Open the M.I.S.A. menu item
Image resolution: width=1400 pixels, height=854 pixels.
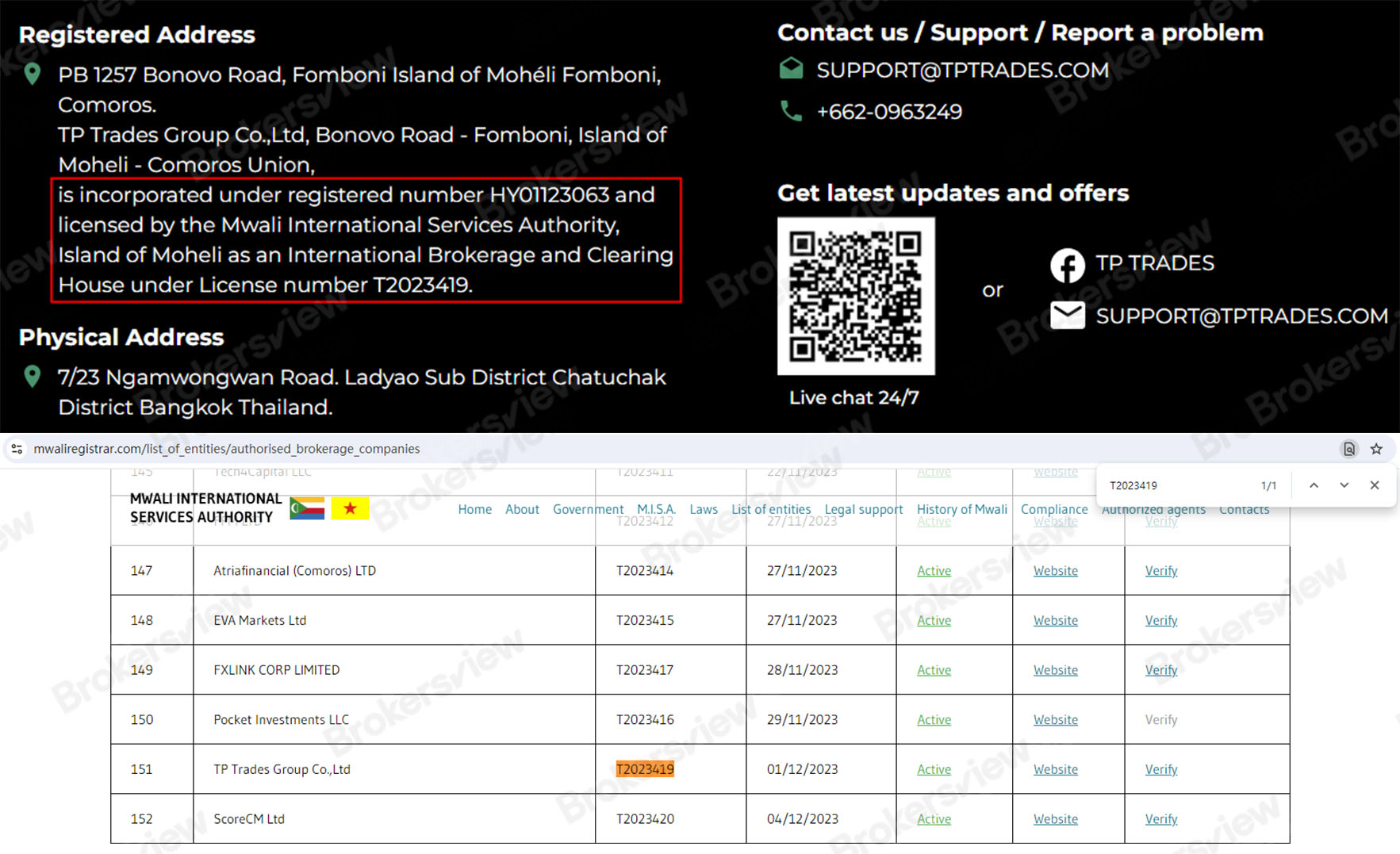point(656,509)
